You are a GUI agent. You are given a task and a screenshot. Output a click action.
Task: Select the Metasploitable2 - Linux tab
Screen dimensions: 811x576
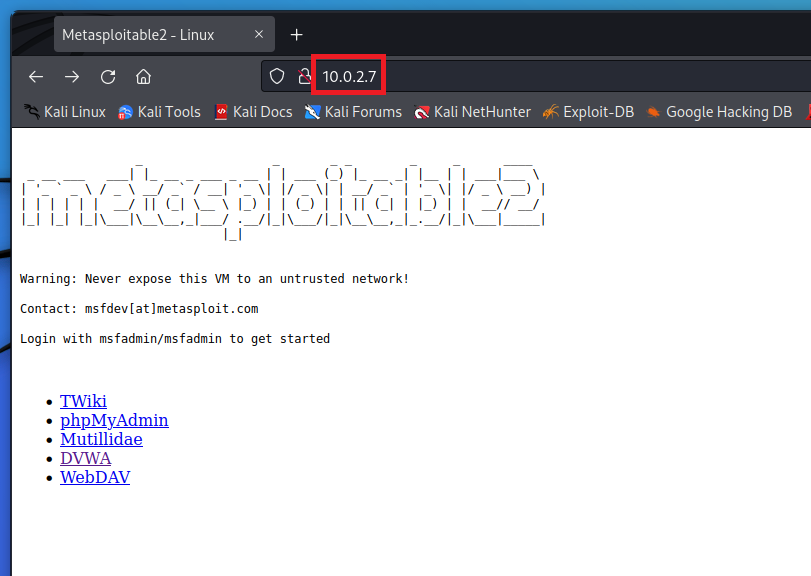coord(164,34)
